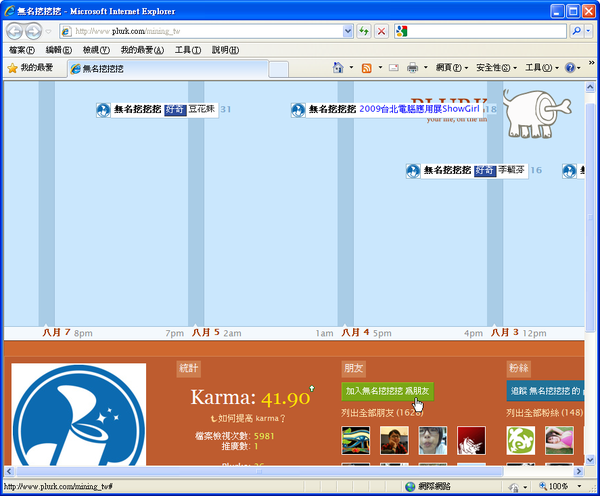
Task: Click the 八月 3 timeline date marker
Action: [505, 333]
